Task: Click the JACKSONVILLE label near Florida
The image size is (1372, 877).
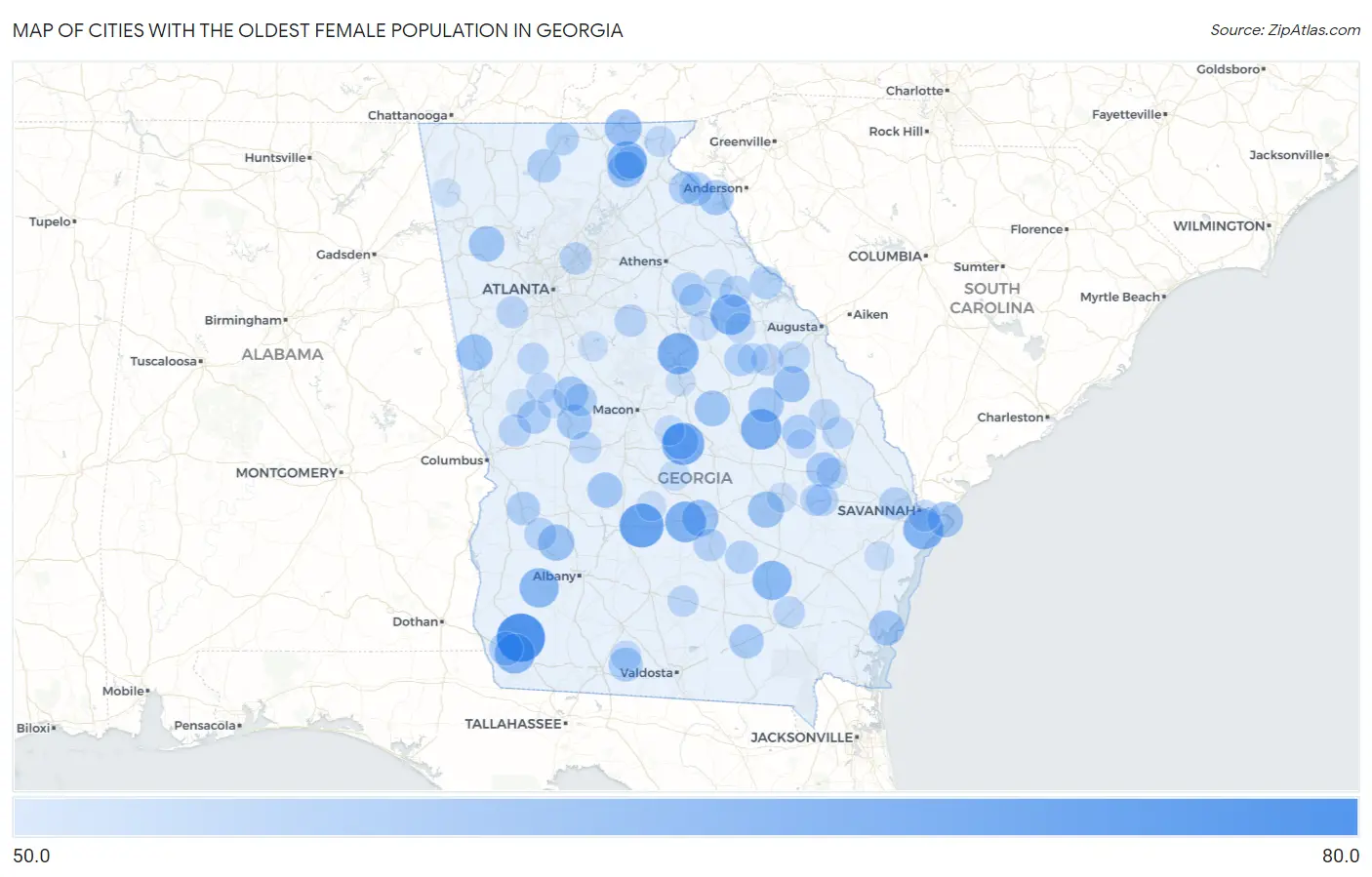Action: point(801,737)
